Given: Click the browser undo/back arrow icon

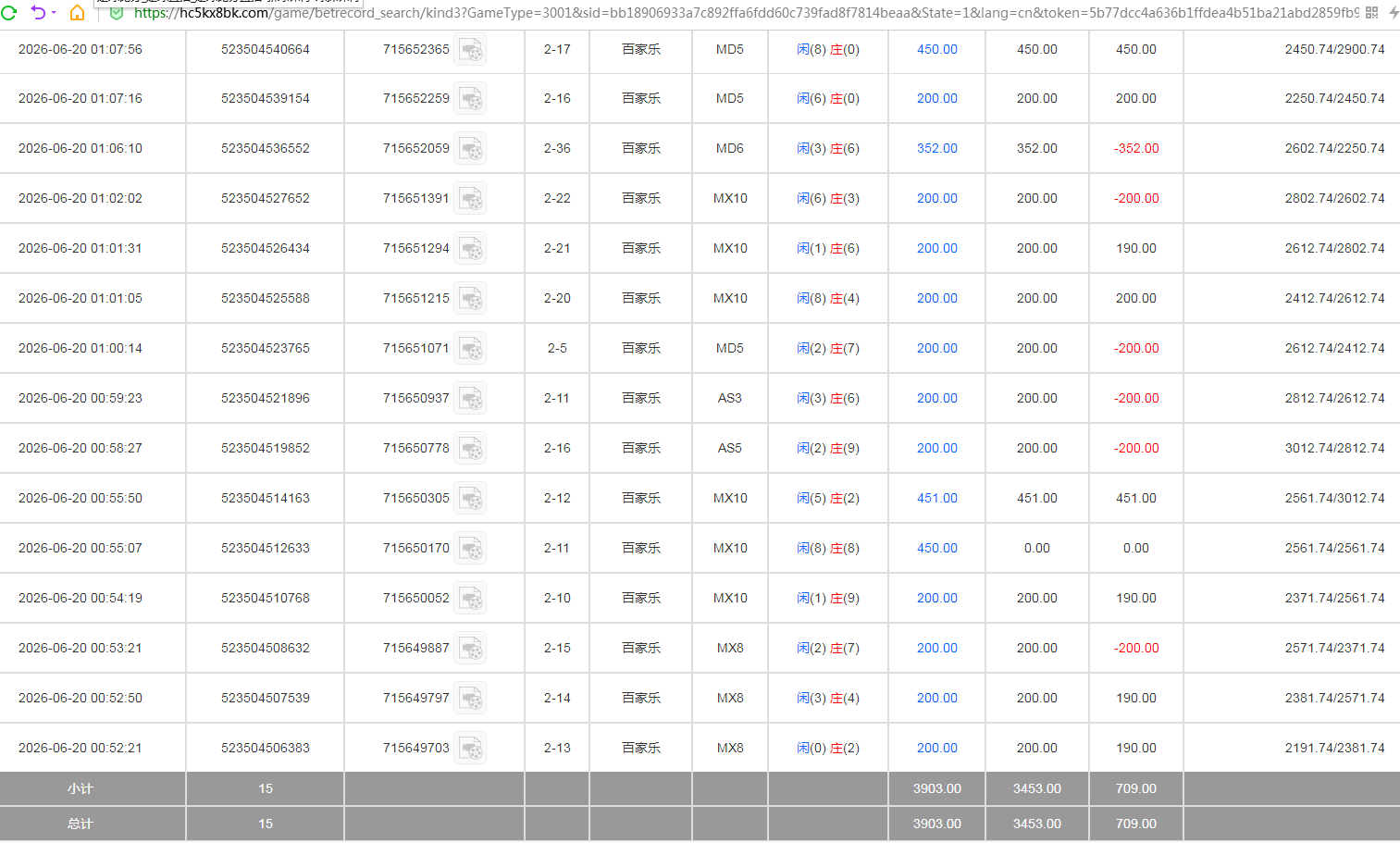Looking at the screenshot, I should 38,12.
